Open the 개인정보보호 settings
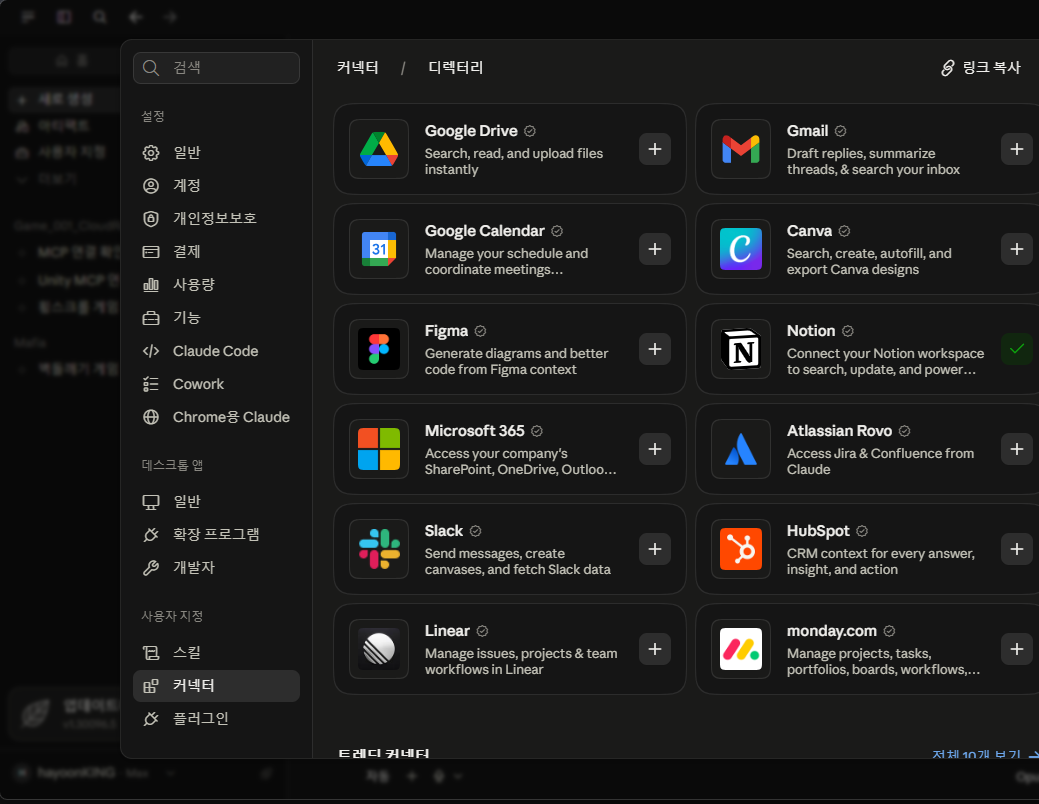Screen dimensions: 1039x804 pyautogui.click(x=216, y=218)
